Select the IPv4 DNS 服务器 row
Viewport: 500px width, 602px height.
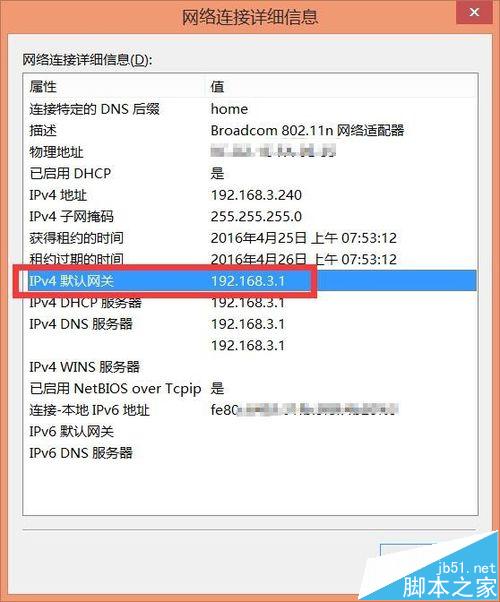click(x=251, y=324)
